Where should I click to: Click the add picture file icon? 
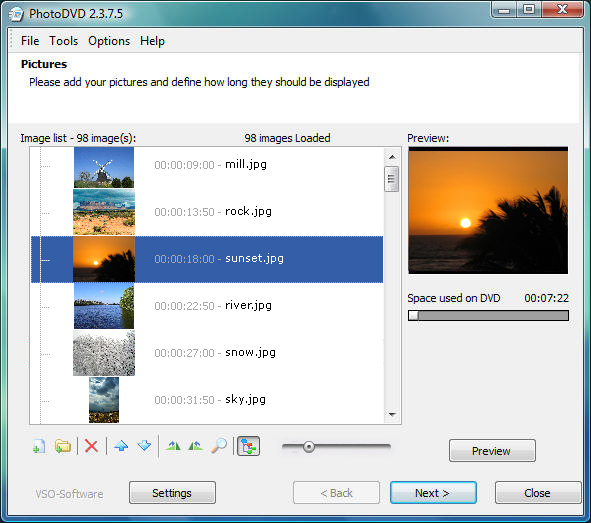pos(39,447)
